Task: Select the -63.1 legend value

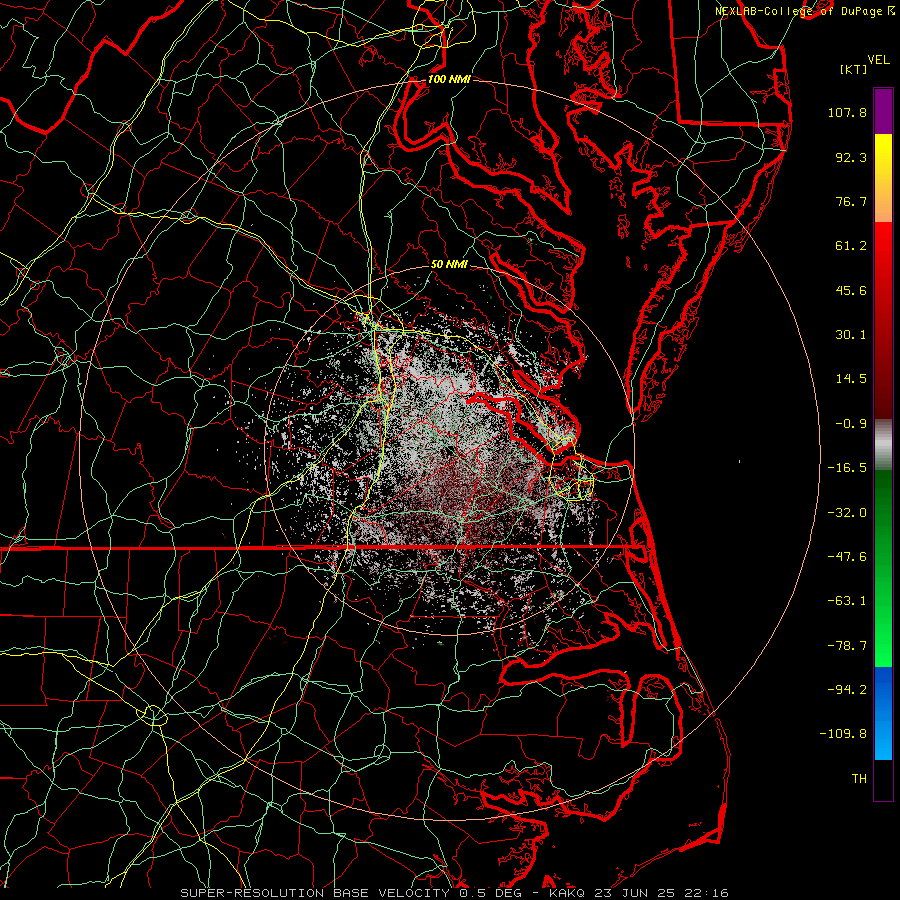Action: [847, 601]
